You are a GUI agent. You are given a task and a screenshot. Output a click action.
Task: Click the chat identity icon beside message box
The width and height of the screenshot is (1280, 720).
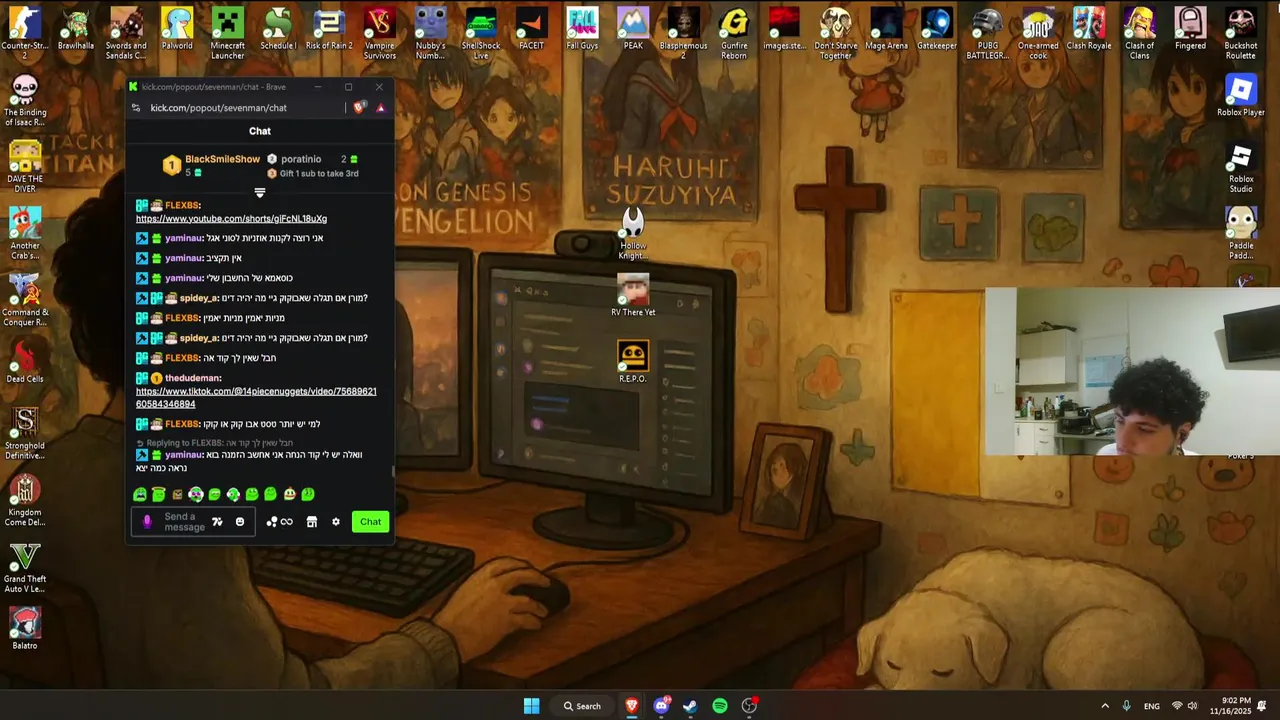pyautogui.click(x=147, y=521)
